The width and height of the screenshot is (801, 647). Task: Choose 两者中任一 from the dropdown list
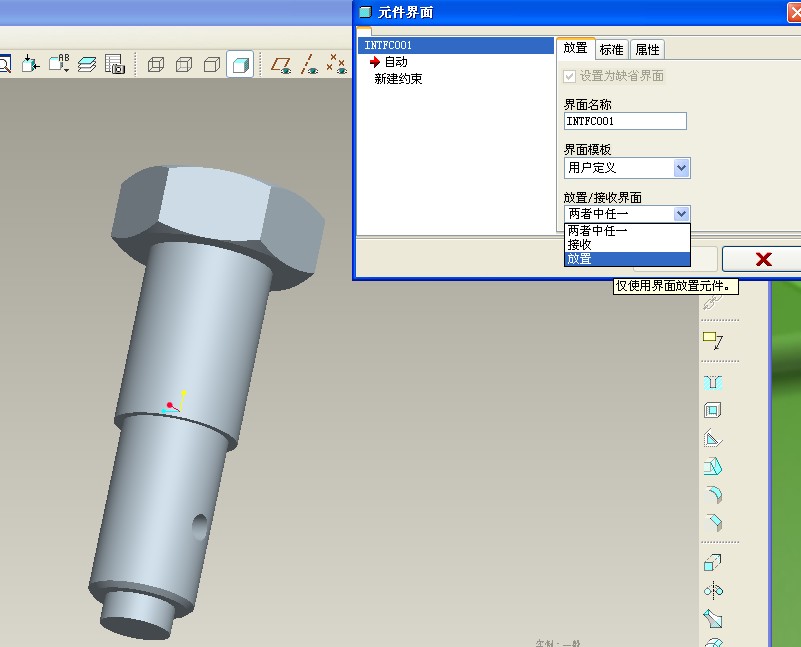(627, 231)
